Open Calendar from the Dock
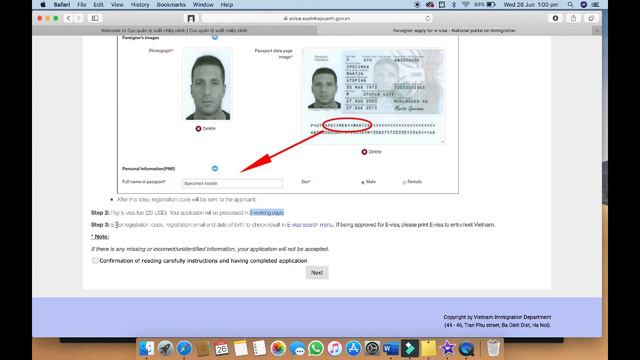 222,349
